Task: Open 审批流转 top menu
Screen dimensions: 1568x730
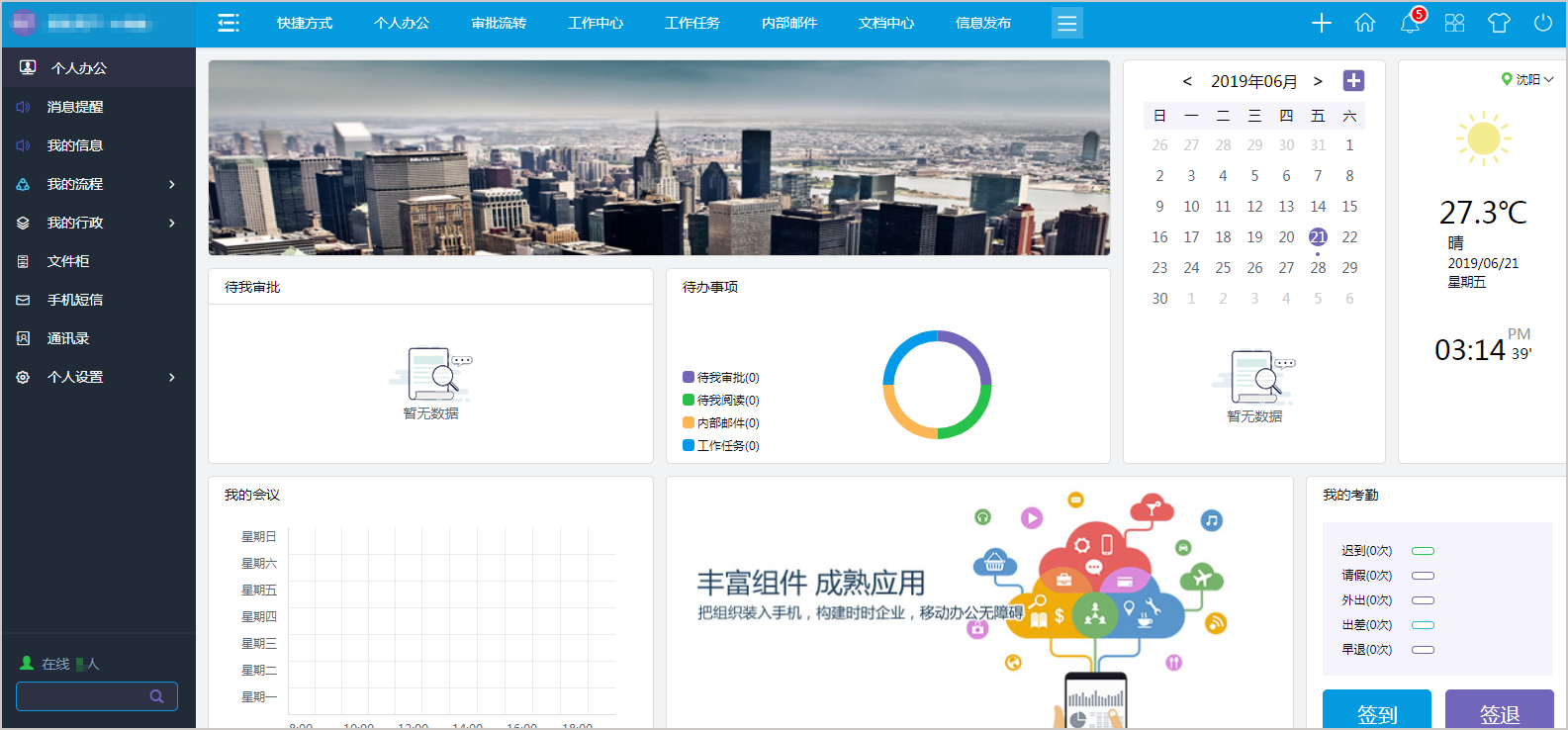Action: [499, 23]
